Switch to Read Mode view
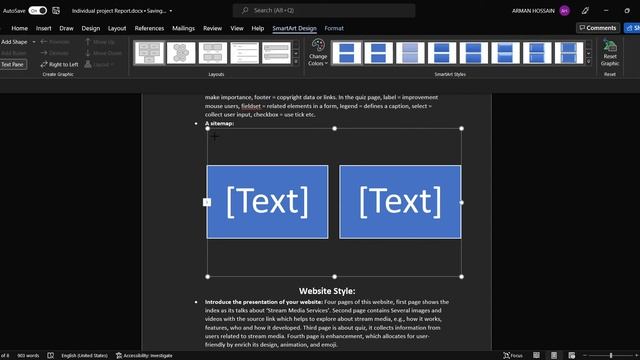The width and height of the screenshot is (640, 360). pyautogui.click(x=536, y=356)
